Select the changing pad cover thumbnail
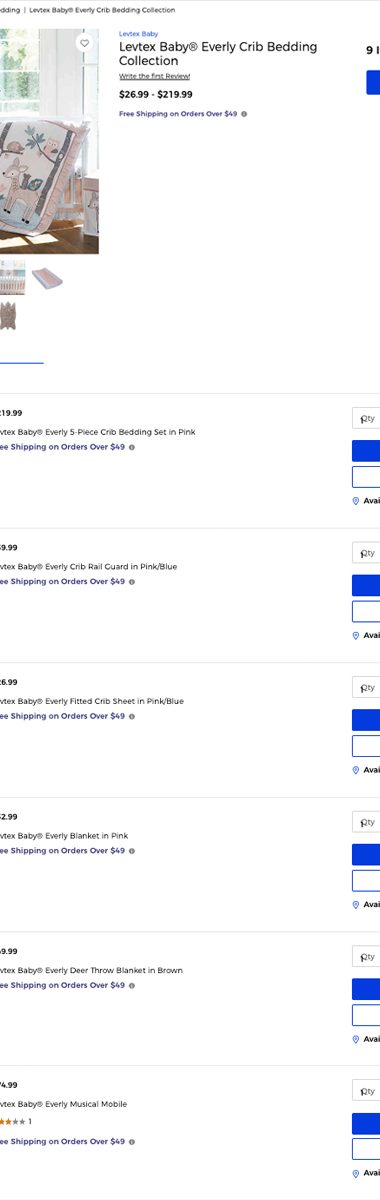The image size is (380, 1200). coord(47,278)
